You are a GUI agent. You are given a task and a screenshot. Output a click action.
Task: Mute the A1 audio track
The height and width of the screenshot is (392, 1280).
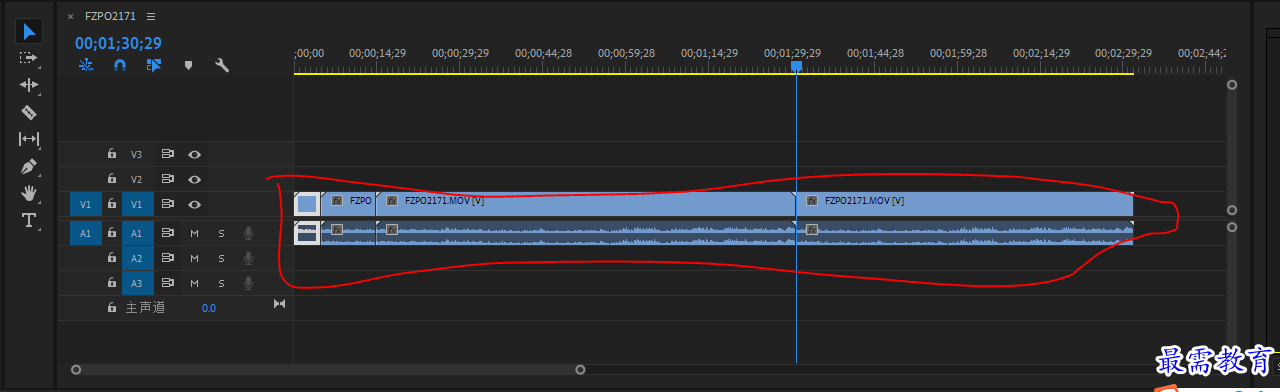pyautogui.click(x=195, y=233)
